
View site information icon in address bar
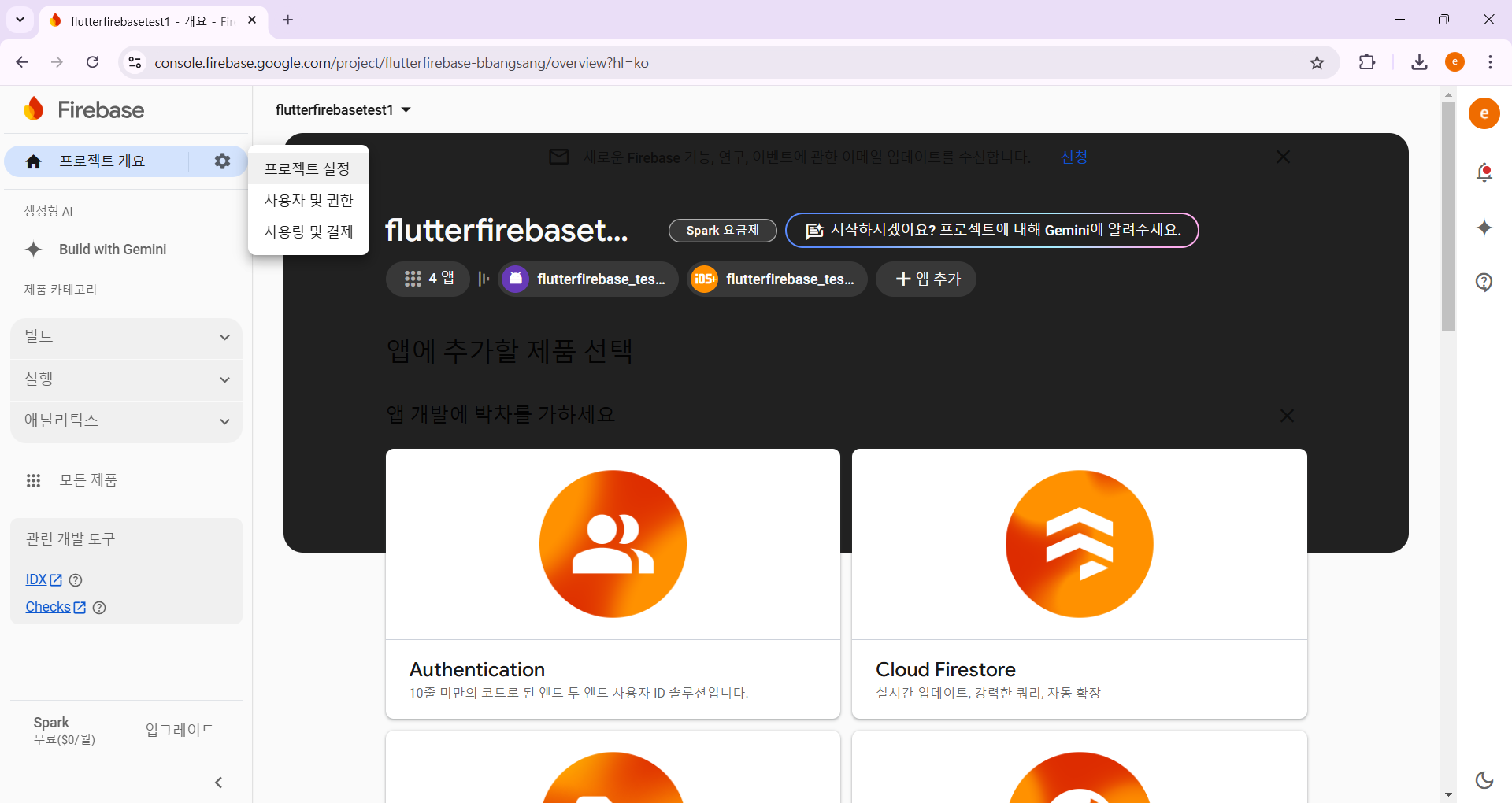[135, 62]
